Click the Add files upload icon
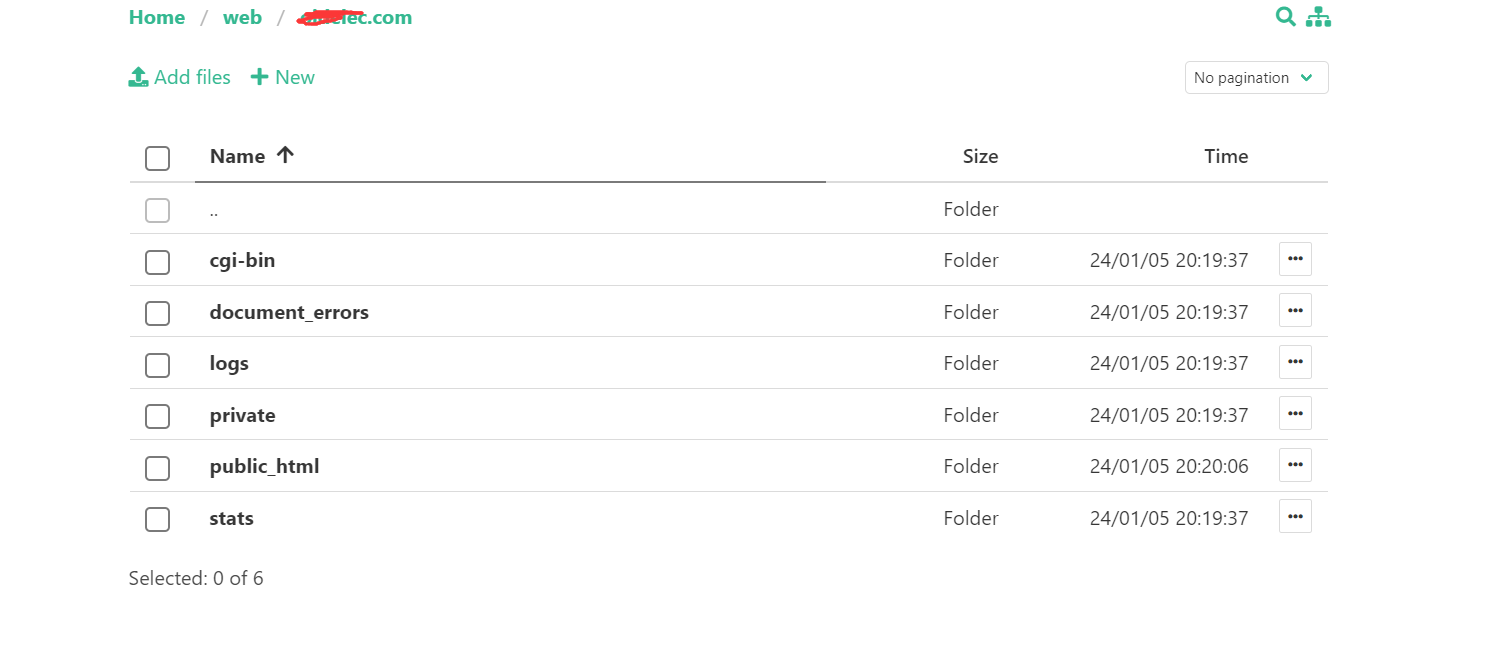 pyautogui.click(x=138, y=77)
